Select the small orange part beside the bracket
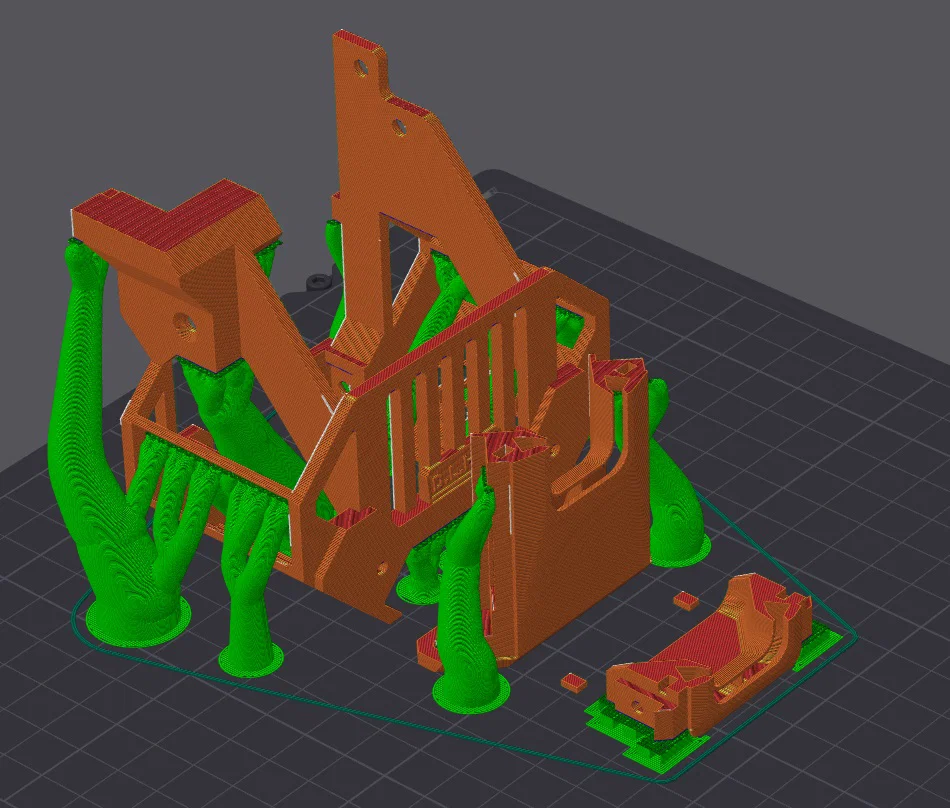 (709, 657)
